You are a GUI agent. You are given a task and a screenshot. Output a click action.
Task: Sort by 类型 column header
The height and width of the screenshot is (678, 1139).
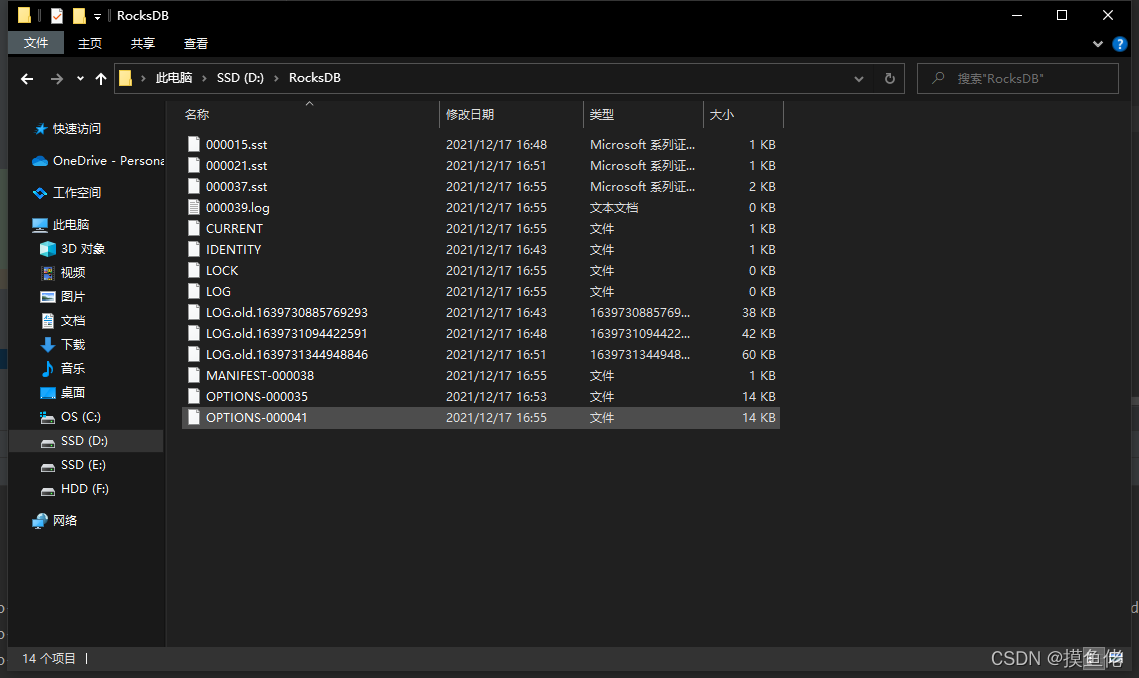(601, 115)
